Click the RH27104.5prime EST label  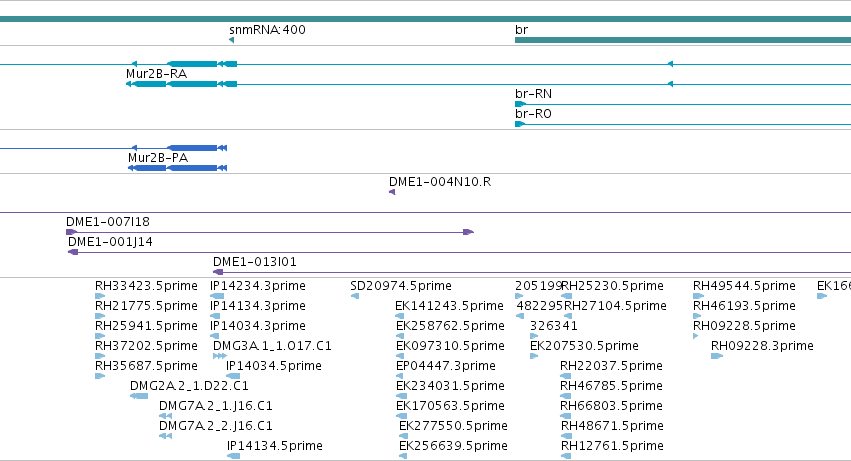[x=615, y=306]
